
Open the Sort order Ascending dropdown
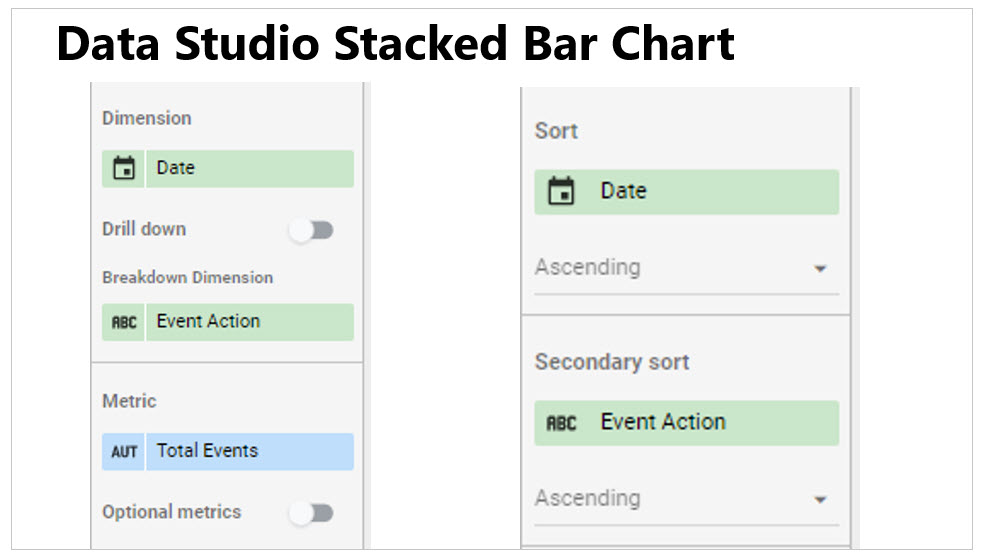[x=686, y=268]
